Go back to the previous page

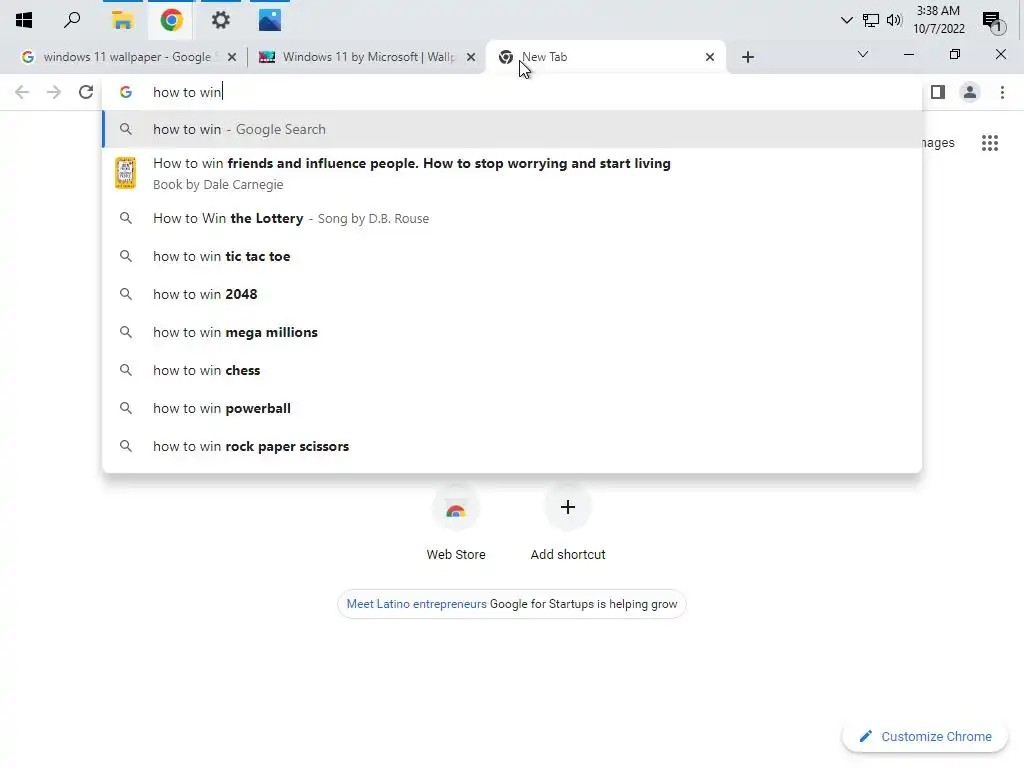coord(22,92)
